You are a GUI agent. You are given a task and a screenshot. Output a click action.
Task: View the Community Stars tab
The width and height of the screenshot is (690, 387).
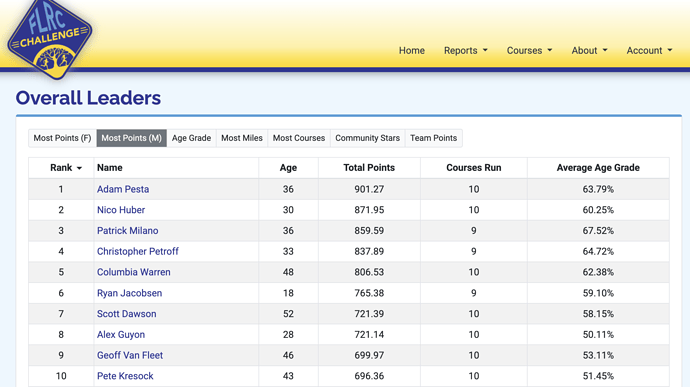(367, 138)
